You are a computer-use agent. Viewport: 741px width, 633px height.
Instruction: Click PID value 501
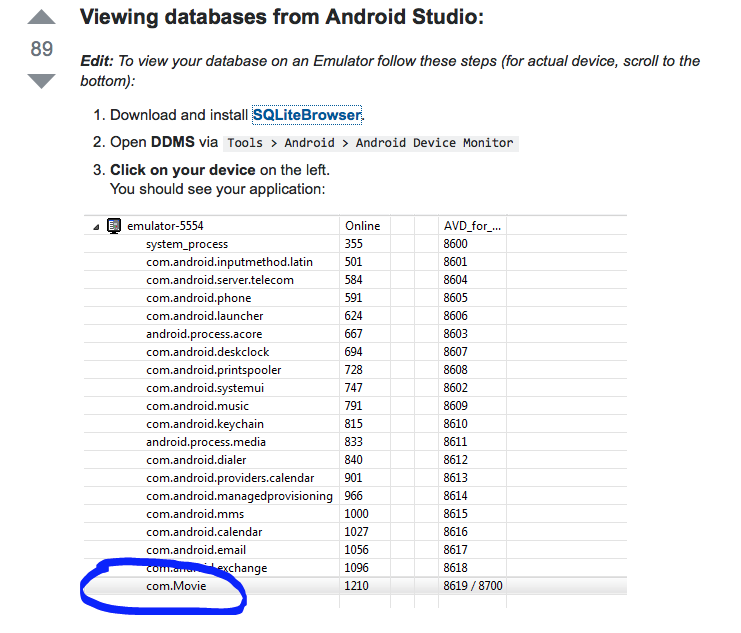pos(353,262)
